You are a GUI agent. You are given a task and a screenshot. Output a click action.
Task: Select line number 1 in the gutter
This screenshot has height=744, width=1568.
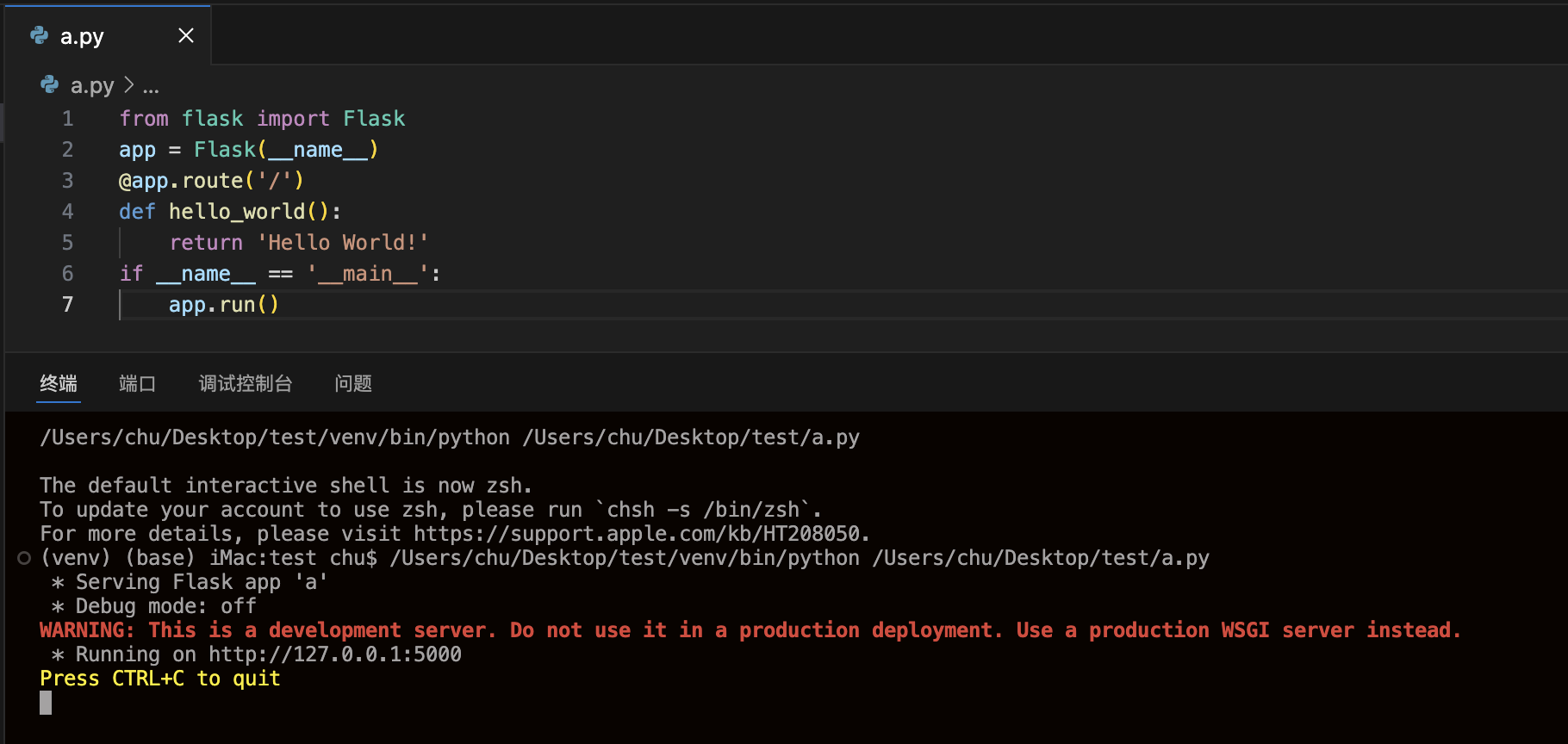67,119
